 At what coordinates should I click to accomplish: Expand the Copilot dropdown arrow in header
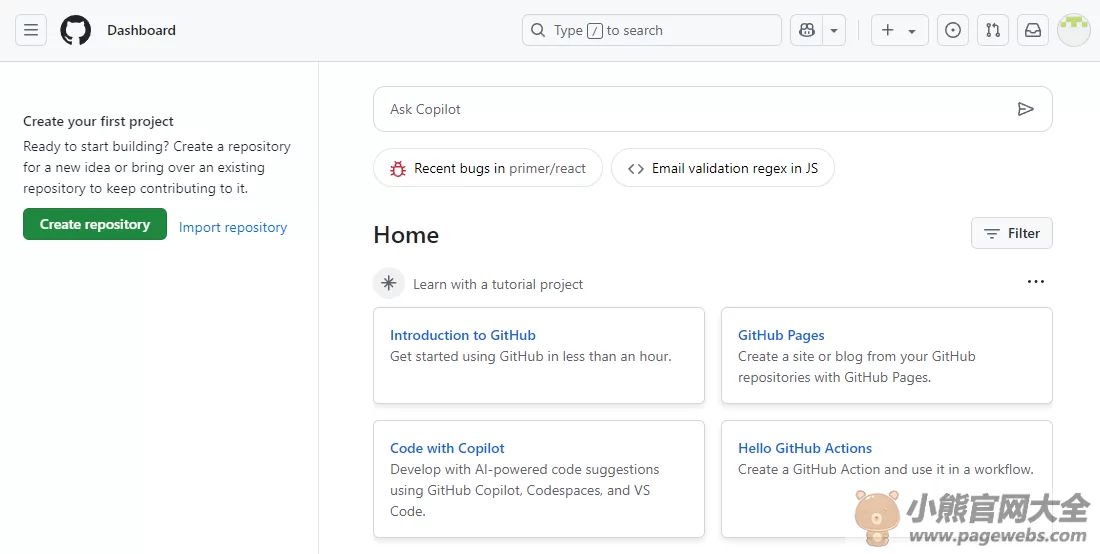pyautogui.click(x=834, y=30)
